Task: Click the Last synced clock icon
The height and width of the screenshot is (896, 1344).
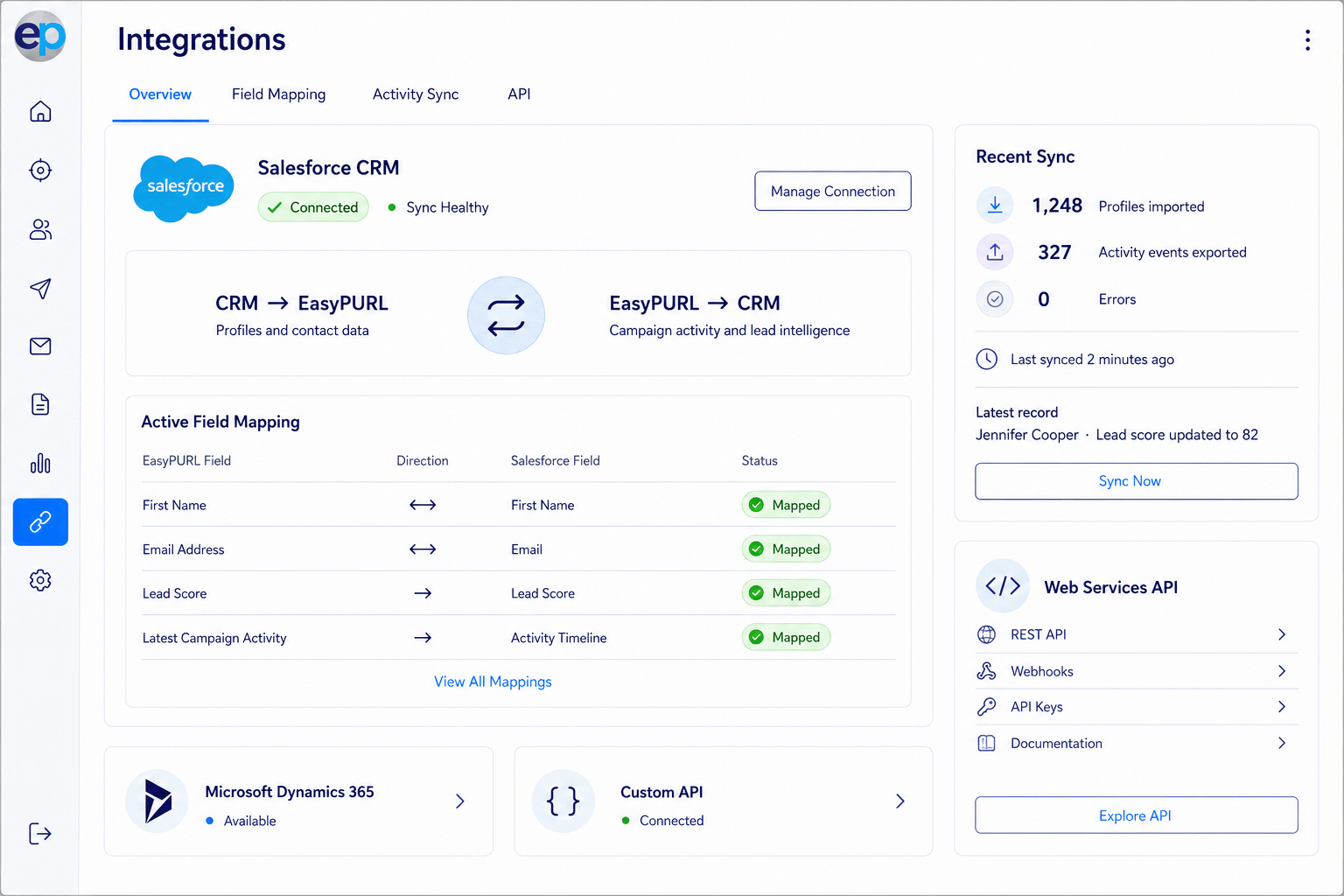Action: click(987, 359)
